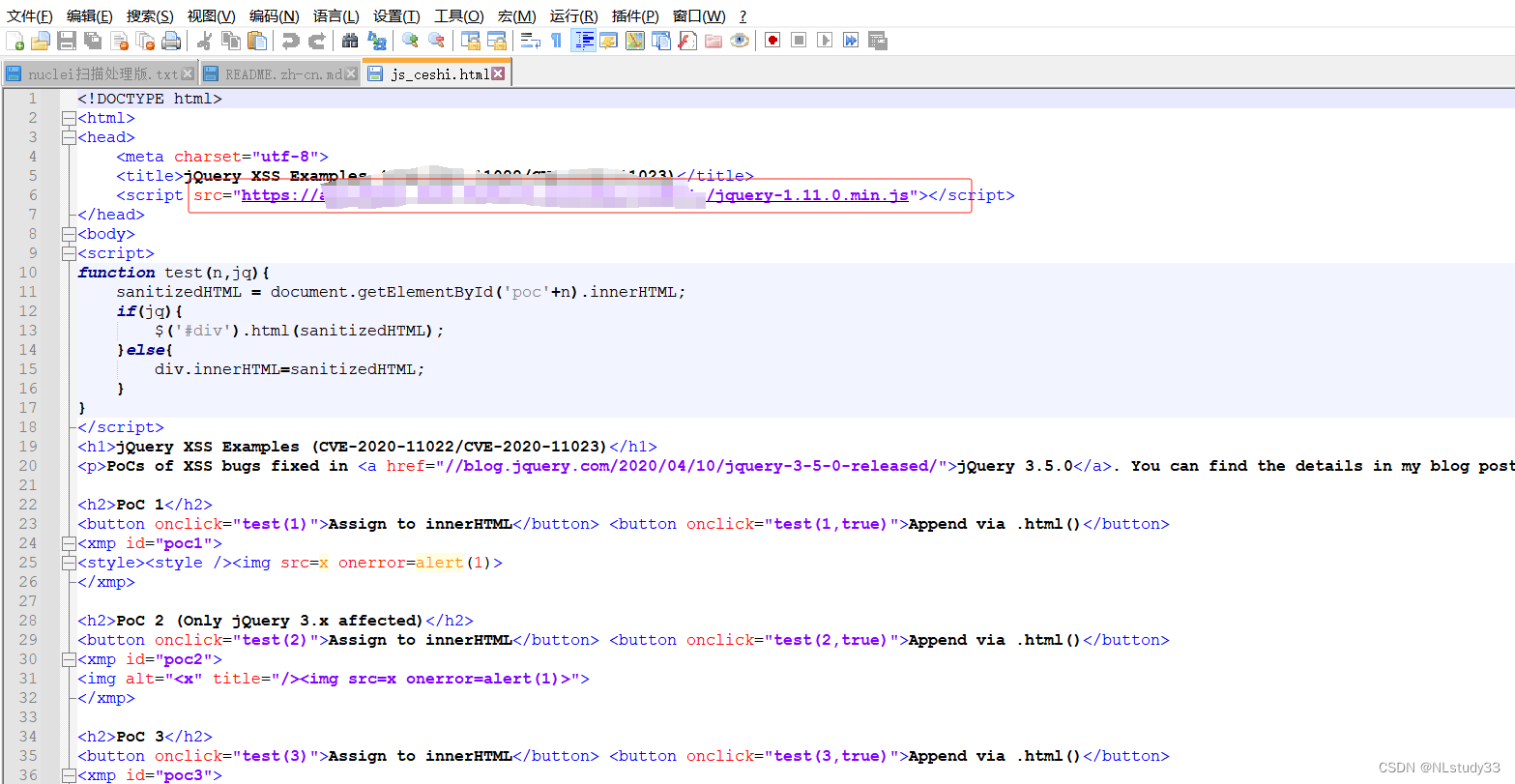The height and width of the screenshot is (784, 1515).
Task: Click the 'jQuery 3.5.0' text on line 20
Action: tap(1015, 466)
